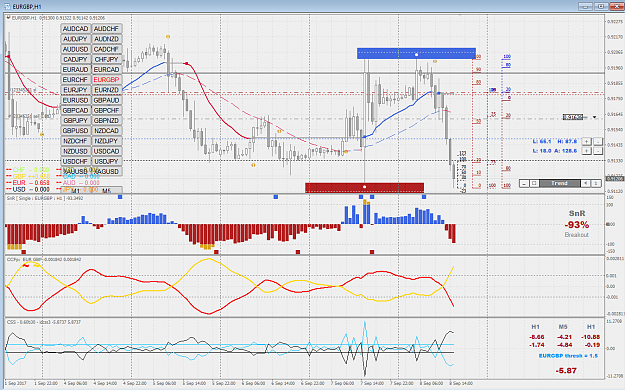Minimize the Trend panel with dash icon

click(x=524, y=183)
